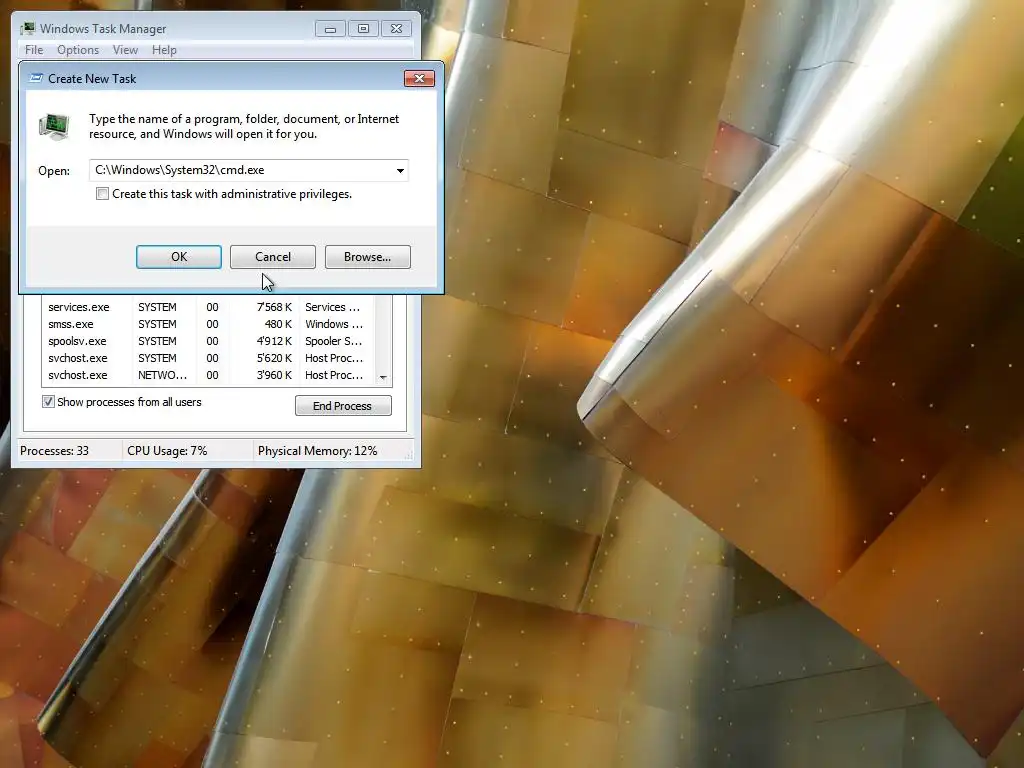Expand the Open combo box dropdown arrow
This screenshot has height=768, width=1024.
tap(400, 170)
